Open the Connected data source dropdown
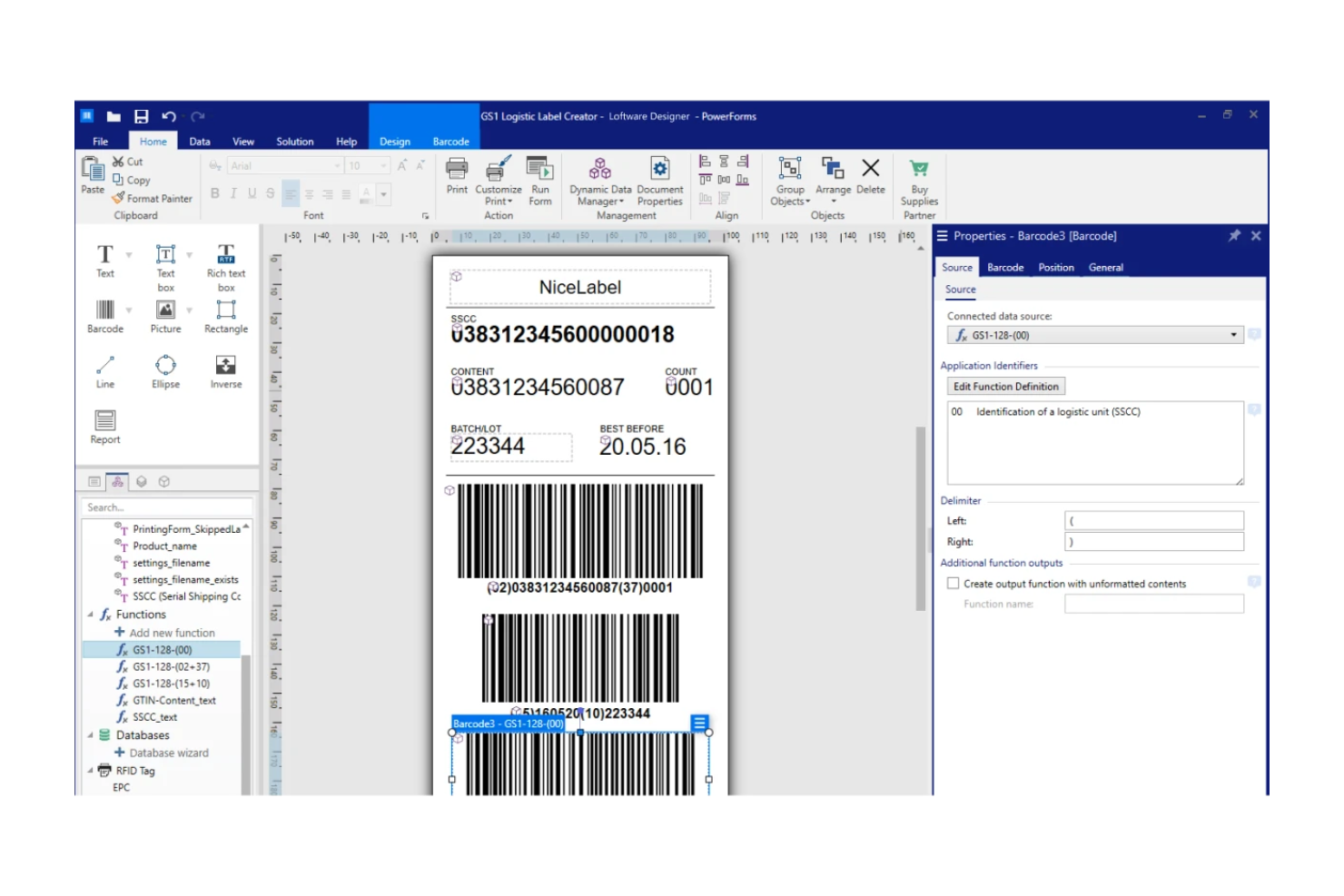The image size is (1344, 896). click(x=1234, y=334)
